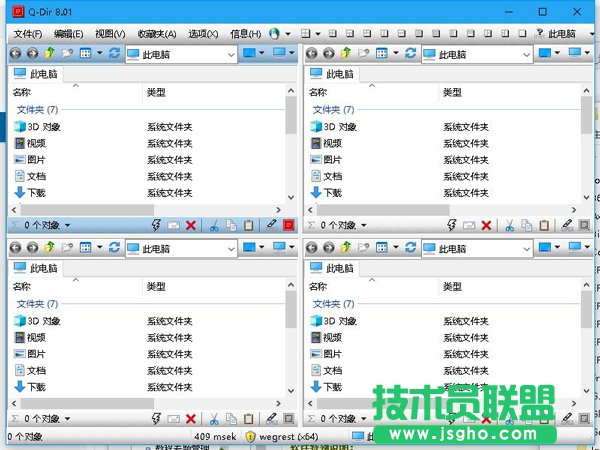
Task: Click the paste clipboard icon in bottom-left pane
Action: pyautogui.click(x=248, y=419)
